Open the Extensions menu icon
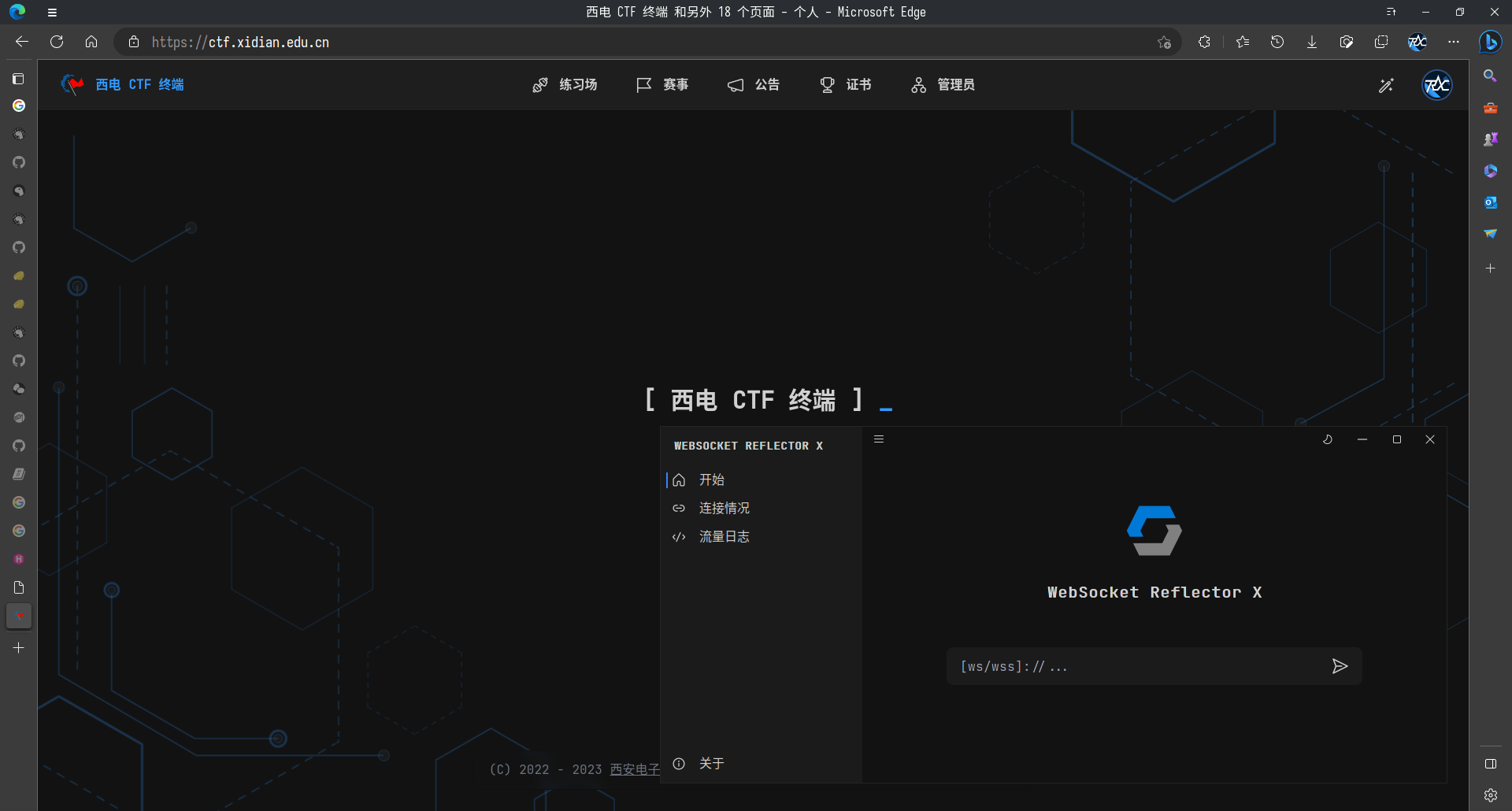The width and height of the screenshot is (1512, 811). (1204, 42)
